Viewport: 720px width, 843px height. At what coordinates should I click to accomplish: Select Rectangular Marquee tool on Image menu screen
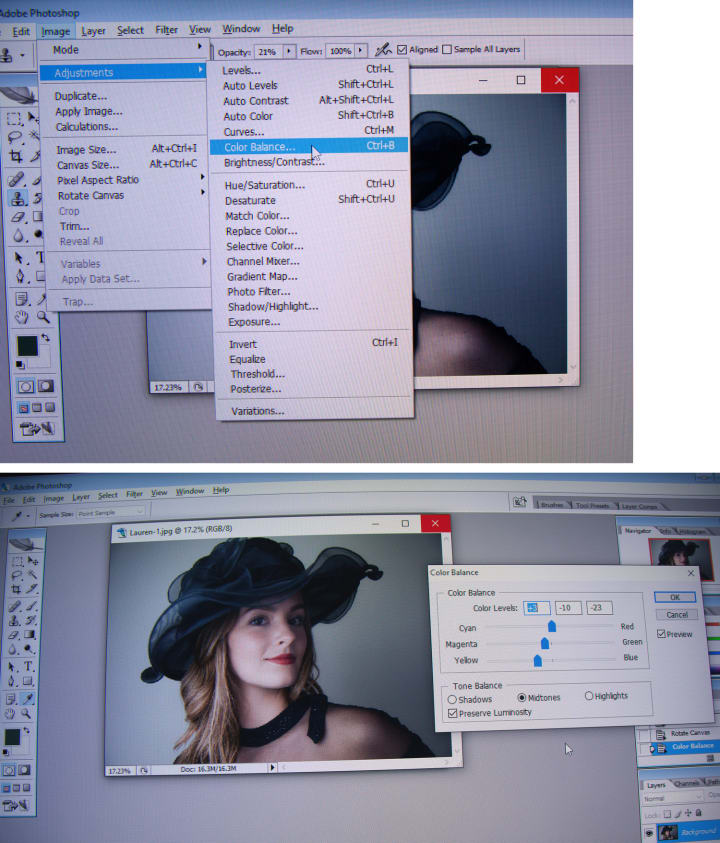[x=13, y=118]
